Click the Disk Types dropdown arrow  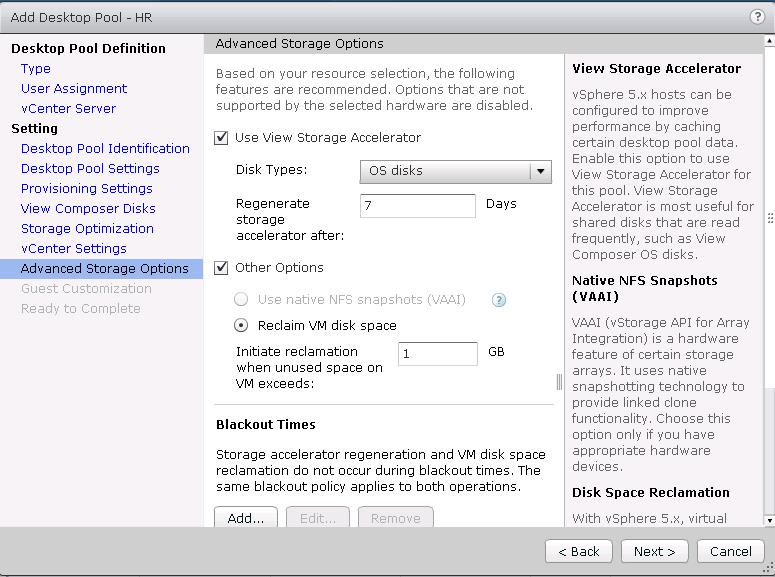click(x=541, y=171)
